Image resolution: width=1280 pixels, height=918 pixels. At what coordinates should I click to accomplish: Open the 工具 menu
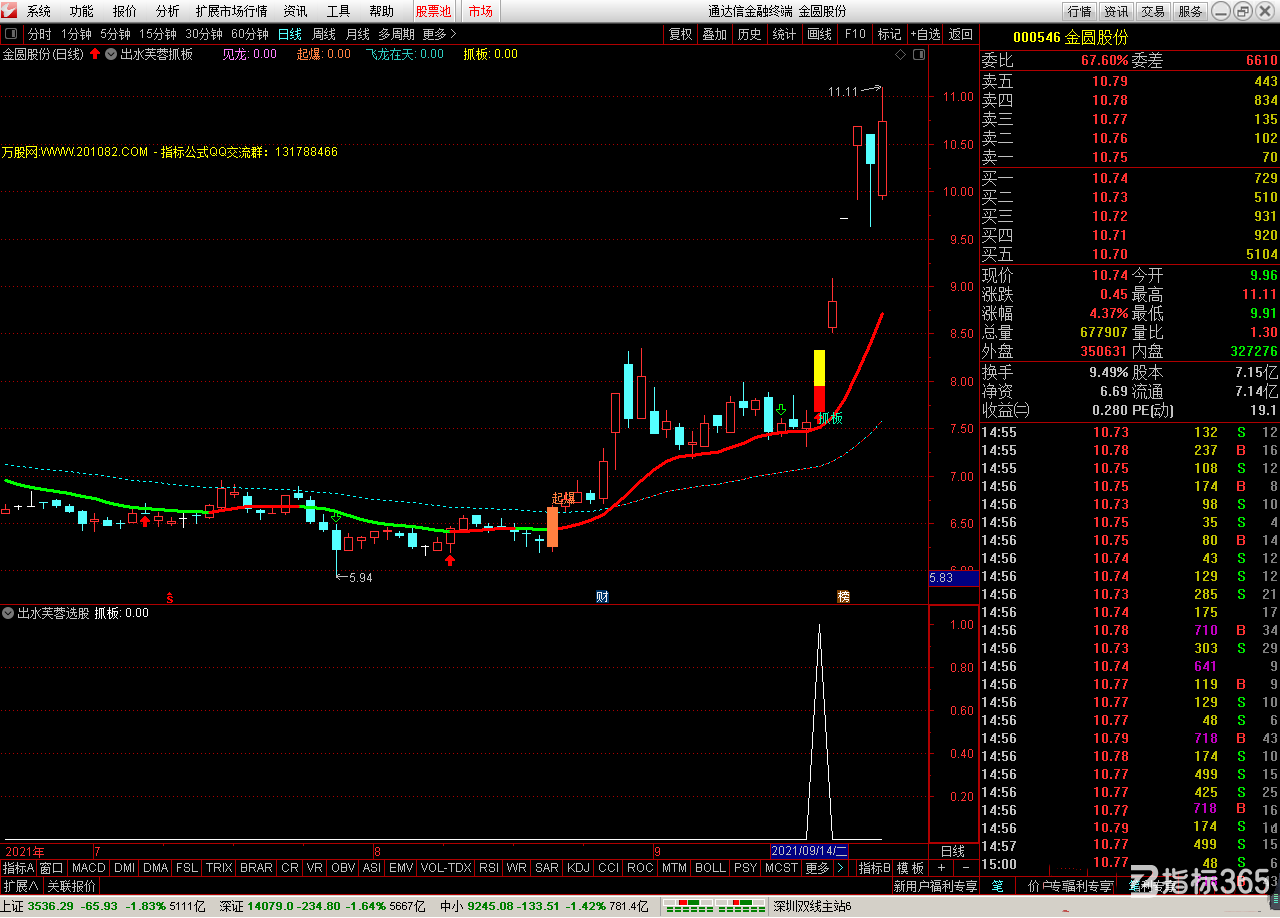pos(338,11)
